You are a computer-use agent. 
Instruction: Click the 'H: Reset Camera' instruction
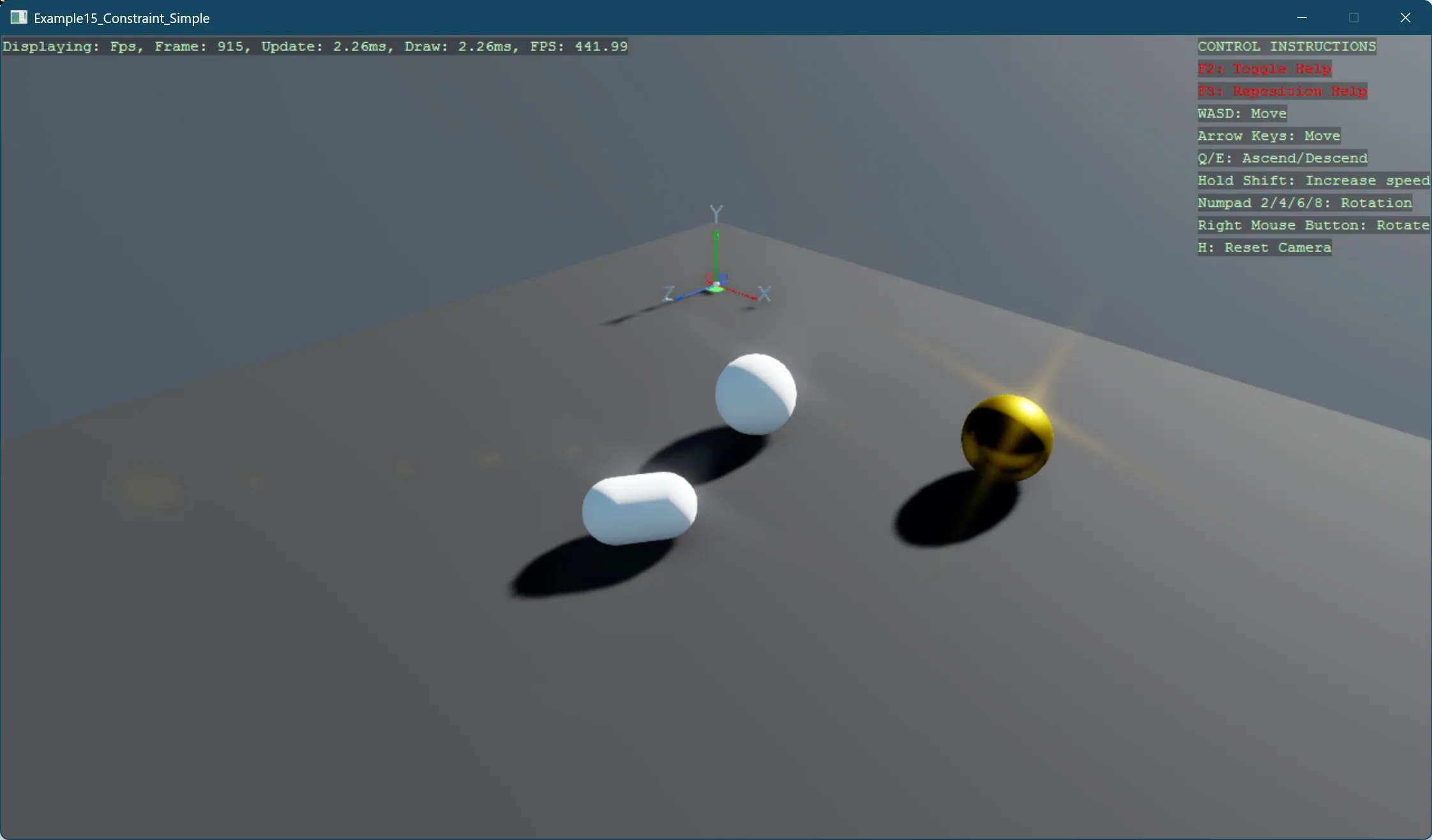[1264, 248]
